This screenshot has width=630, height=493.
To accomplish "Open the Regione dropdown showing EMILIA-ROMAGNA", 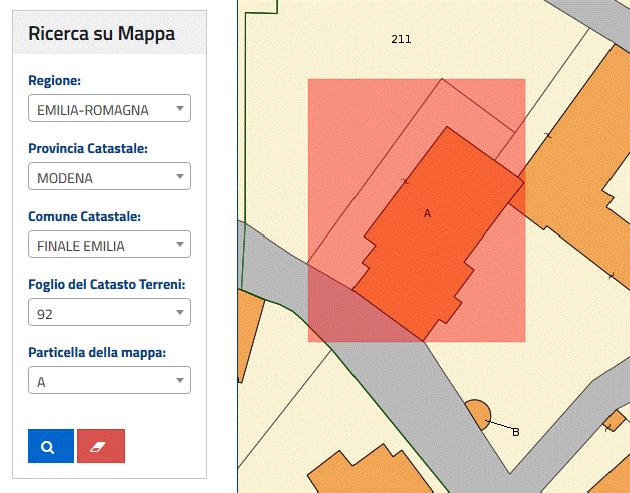I will pos(109,108).
